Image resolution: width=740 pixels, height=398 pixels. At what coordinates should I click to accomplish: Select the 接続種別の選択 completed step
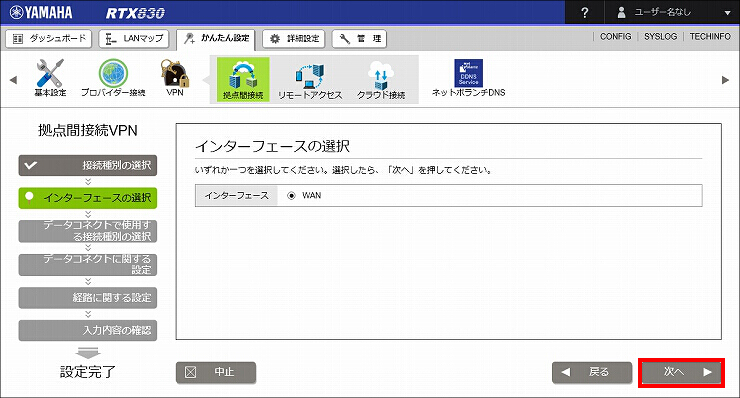[88, 165]
